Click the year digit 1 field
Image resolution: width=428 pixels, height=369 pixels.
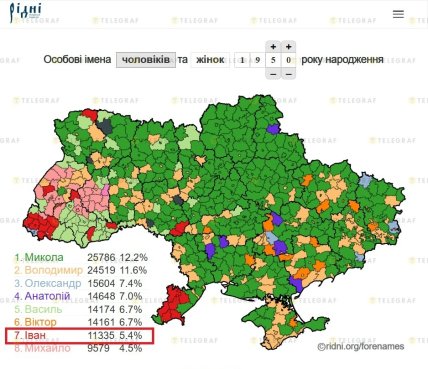pos(242,60)
